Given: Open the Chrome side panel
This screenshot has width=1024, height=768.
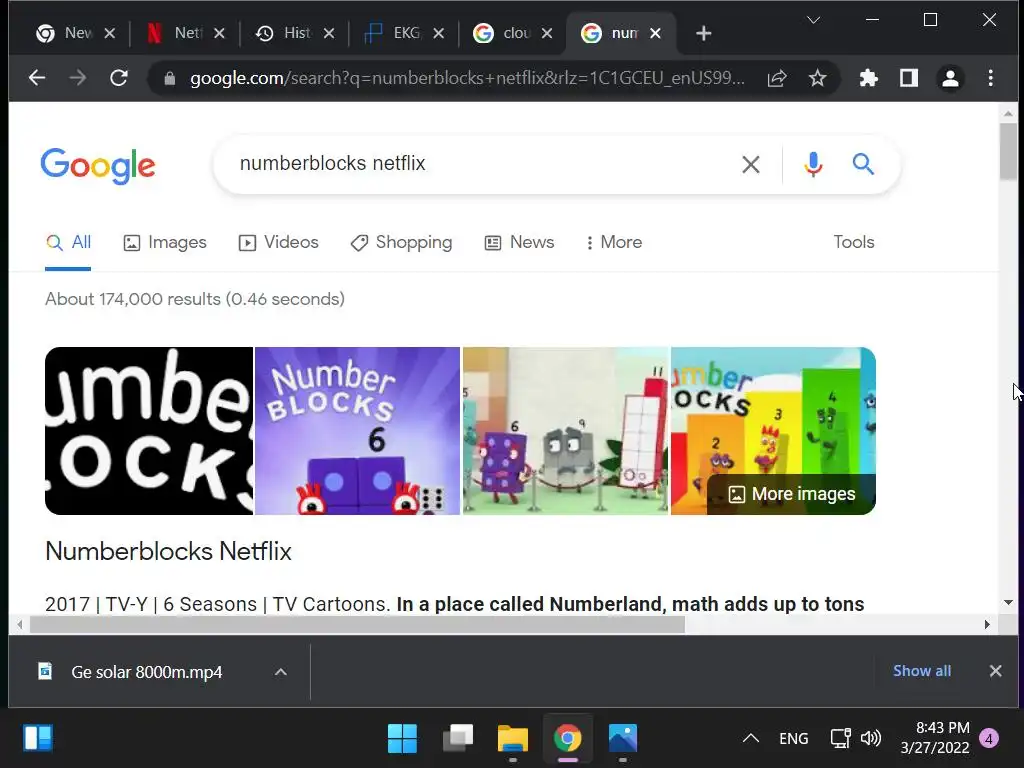Looking at the screenshot, I should coord(908,78).
